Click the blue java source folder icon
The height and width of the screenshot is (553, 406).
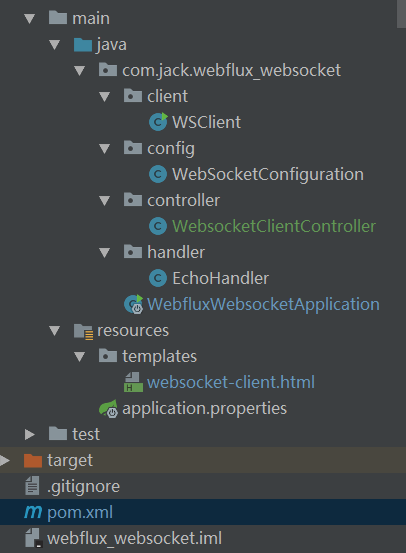[83, 45]
